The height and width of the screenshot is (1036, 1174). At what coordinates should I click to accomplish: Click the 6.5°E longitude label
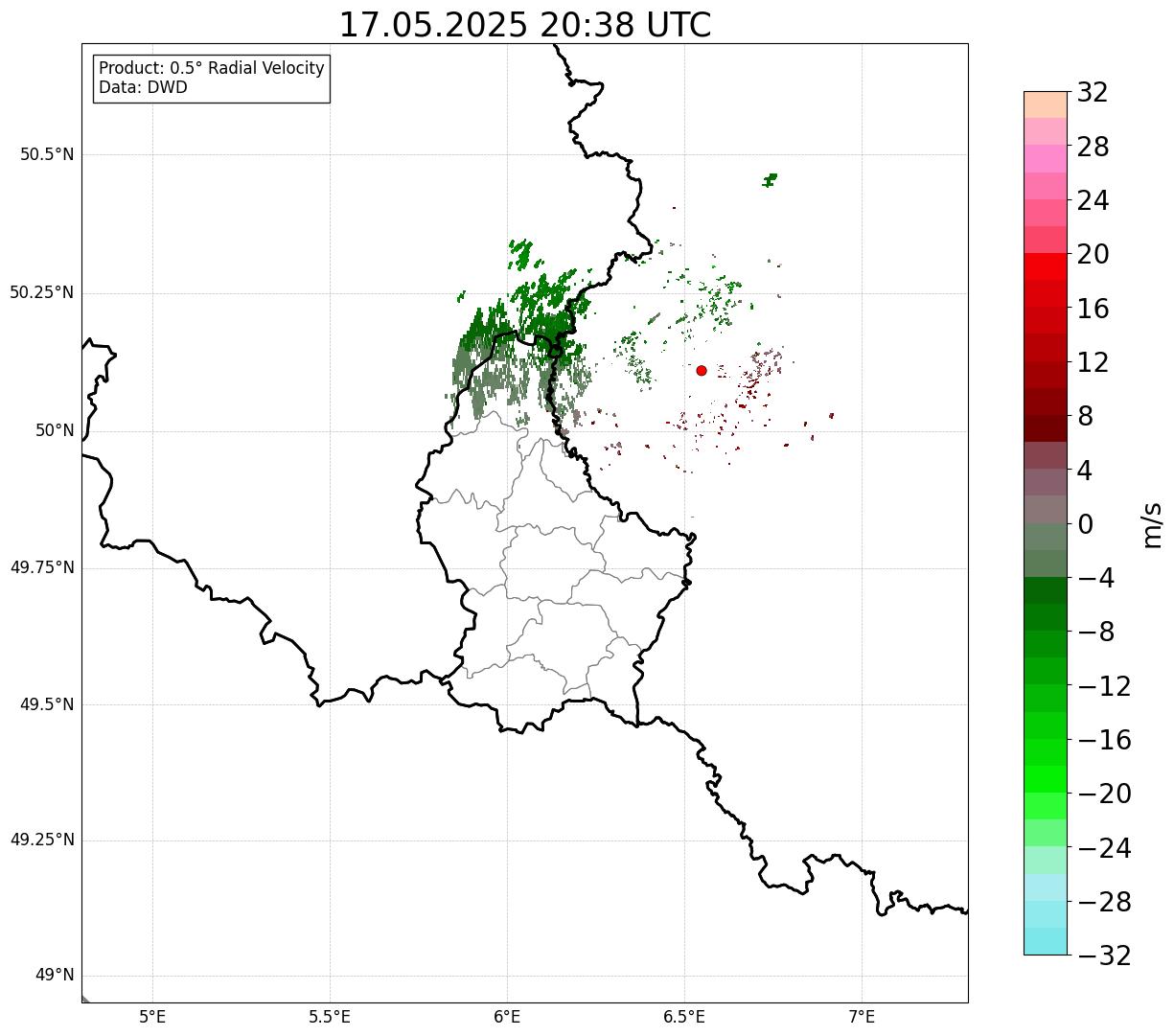(x=684, y=1017)
